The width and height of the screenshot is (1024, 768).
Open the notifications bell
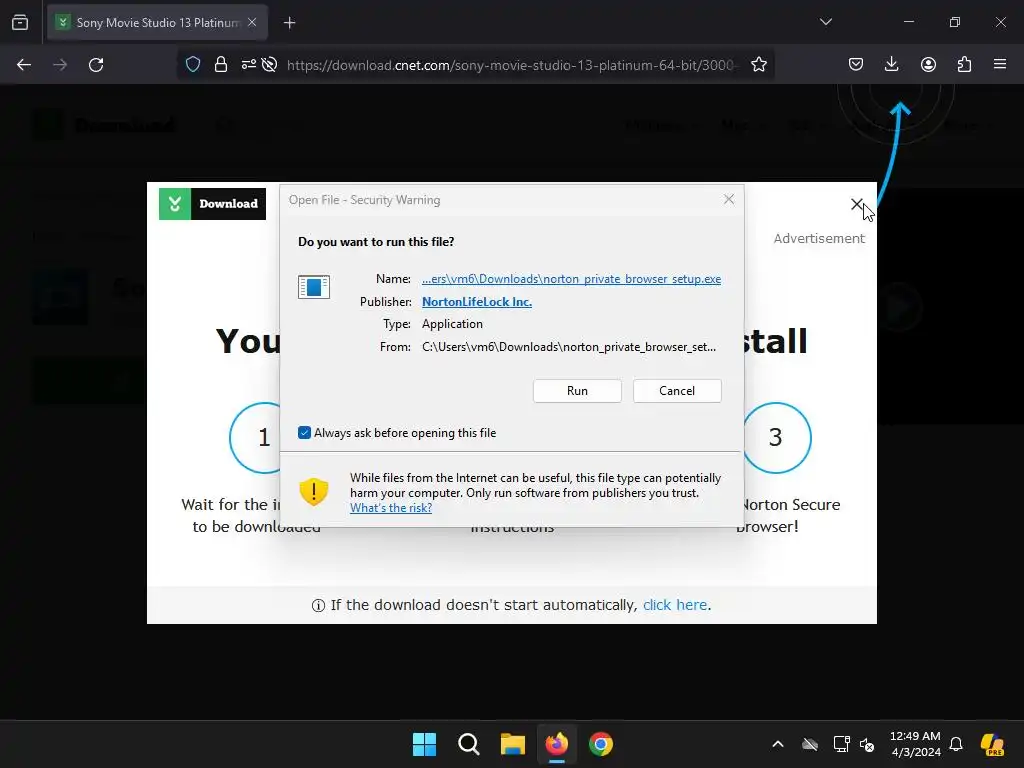click(x=956, y=744)
